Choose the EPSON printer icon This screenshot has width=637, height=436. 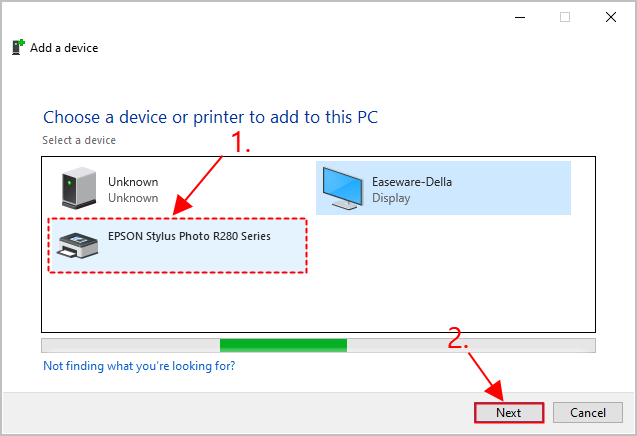(x=77, y=245)
